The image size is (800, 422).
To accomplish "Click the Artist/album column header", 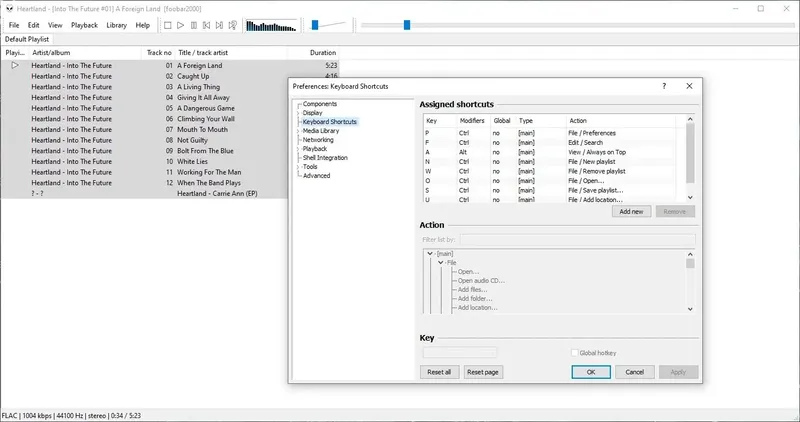I will [85, 53].
